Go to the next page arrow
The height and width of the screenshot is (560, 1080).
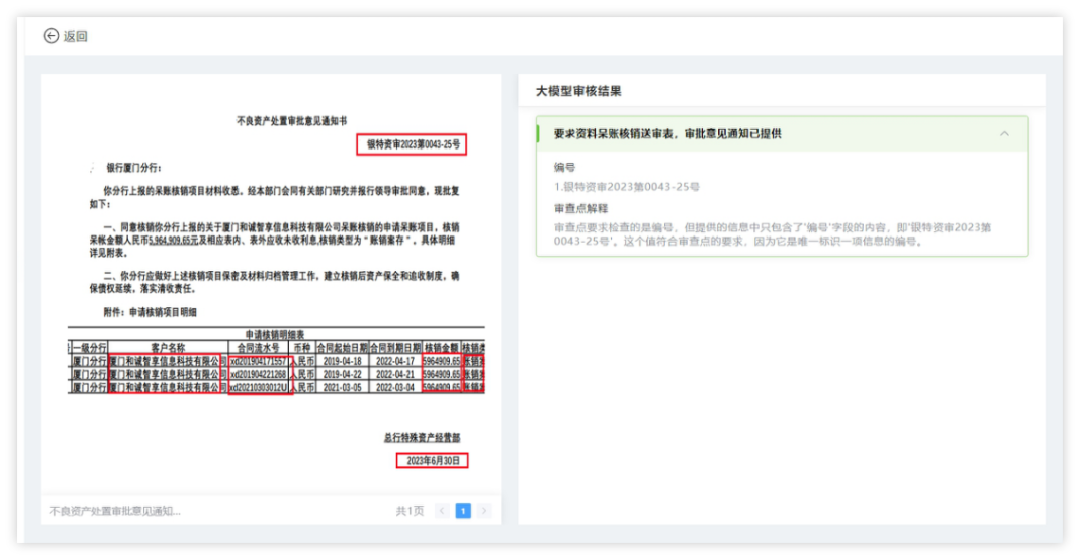485,511
